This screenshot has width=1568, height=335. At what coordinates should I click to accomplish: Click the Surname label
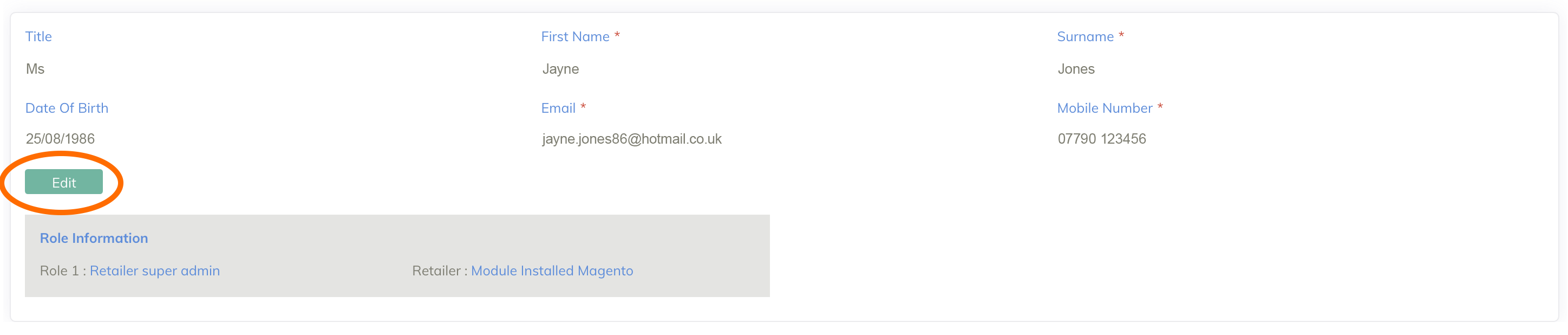pyautogui.click(x=1084, y=36)
